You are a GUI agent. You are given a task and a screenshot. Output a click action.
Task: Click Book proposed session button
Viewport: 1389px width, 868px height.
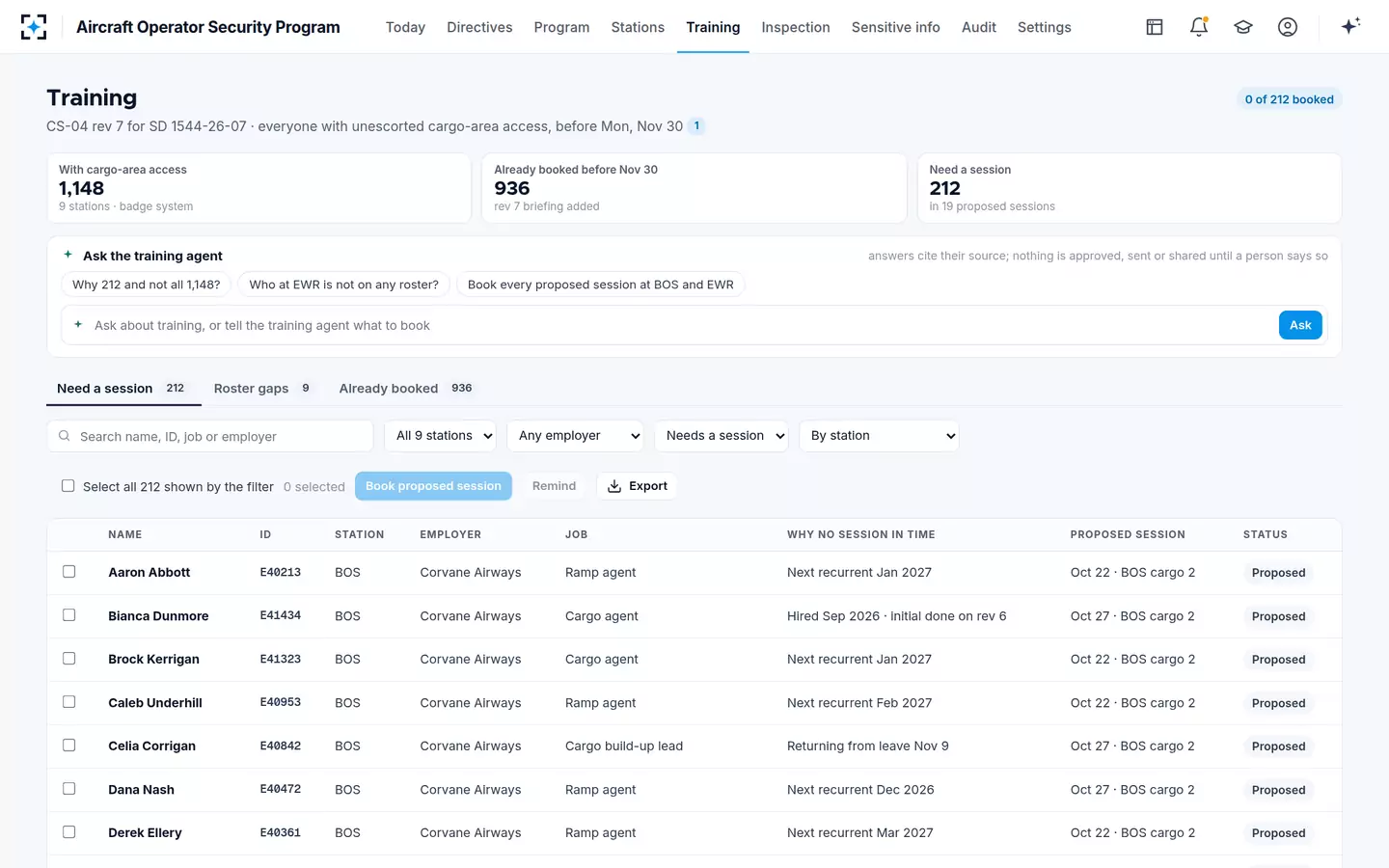433,486
